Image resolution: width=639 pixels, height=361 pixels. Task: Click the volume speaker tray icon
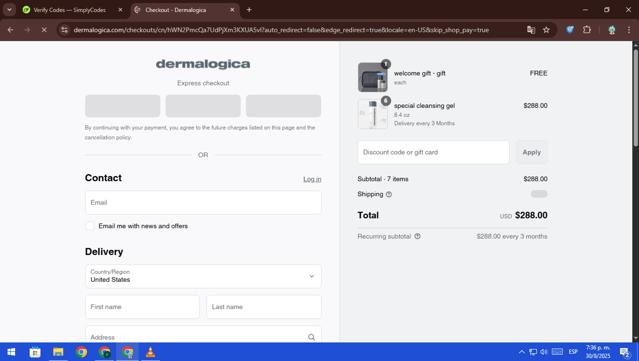tap(544, 352)
